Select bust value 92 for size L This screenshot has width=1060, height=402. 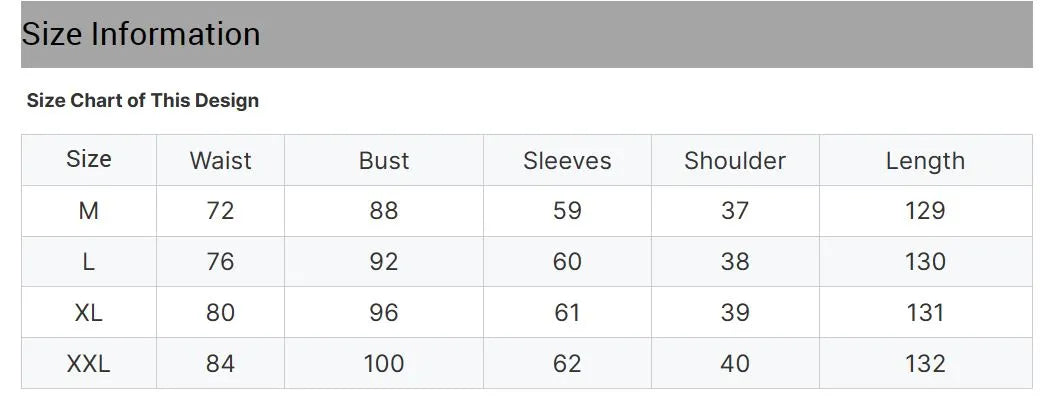tap(384, 262)
